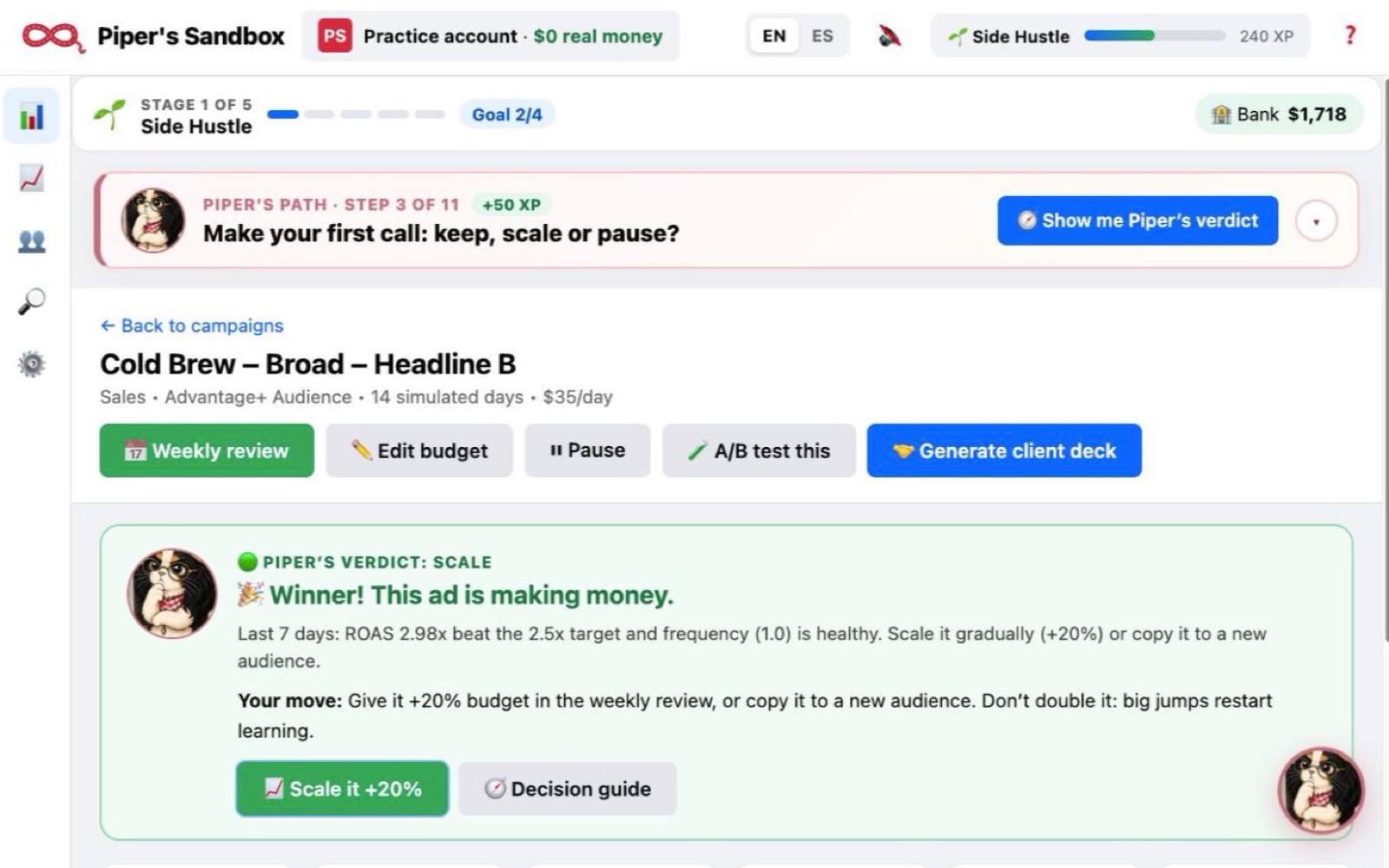This screenshot has height=868, width=1389.
Task: Open the trend line chart sidebar icon
Action: (32, 178)
